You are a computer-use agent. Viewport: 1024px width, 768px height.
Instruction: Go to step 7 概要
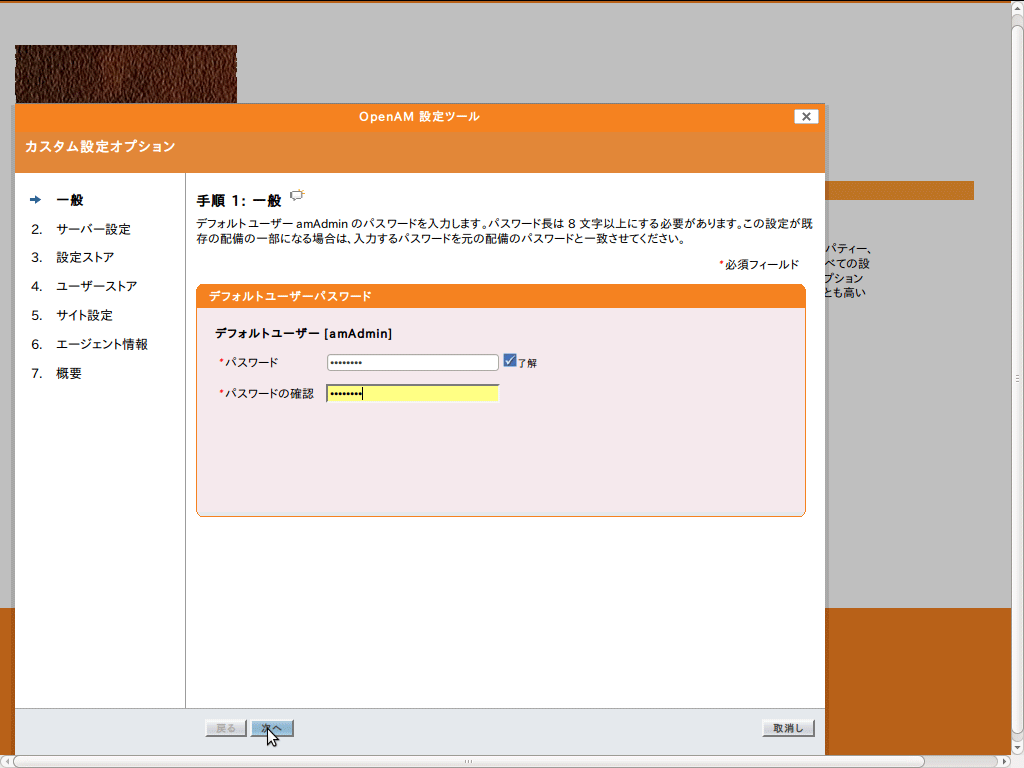(x=69, y=373)
